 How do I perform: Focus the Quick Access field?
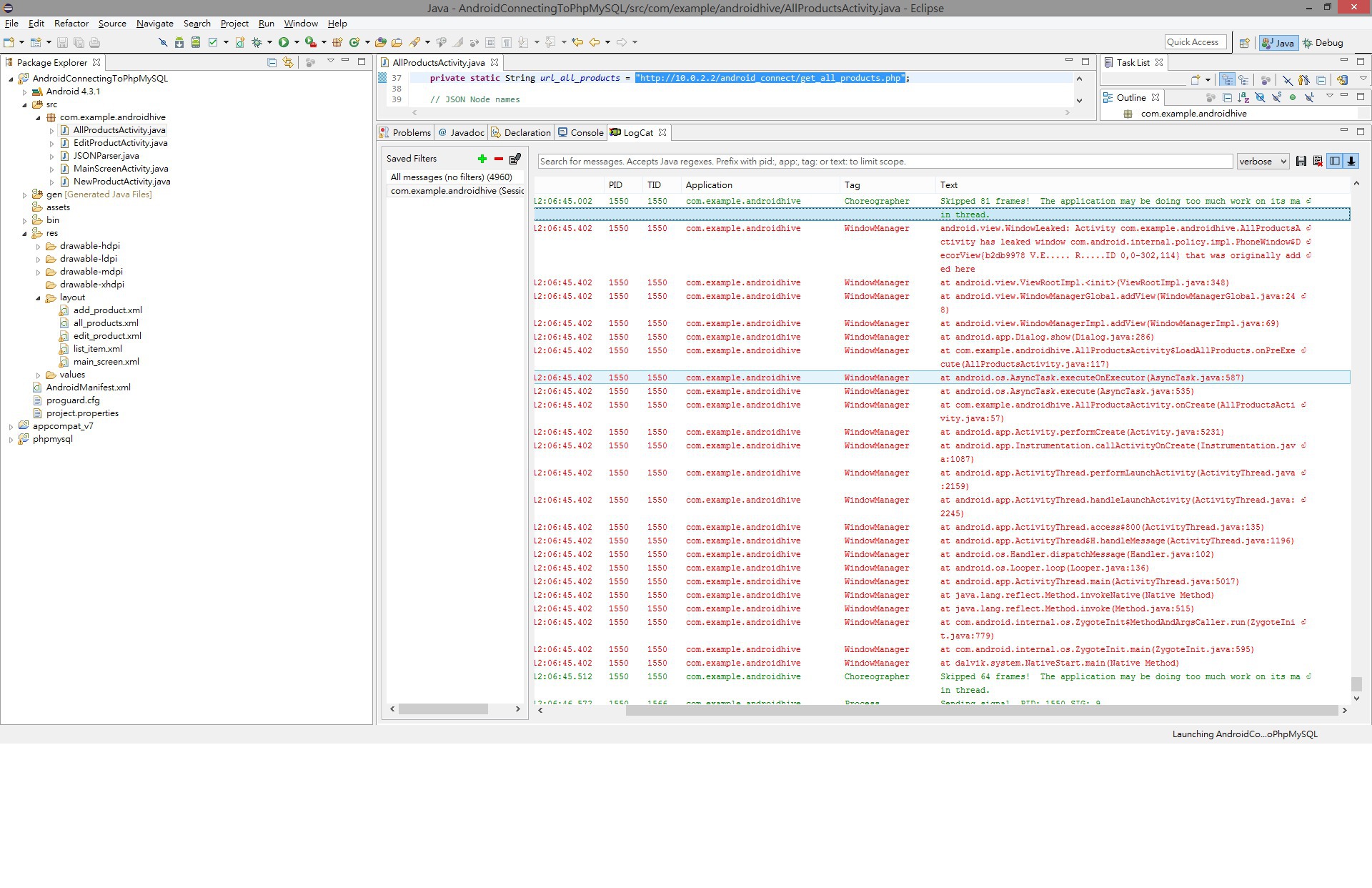(1195, 42)
